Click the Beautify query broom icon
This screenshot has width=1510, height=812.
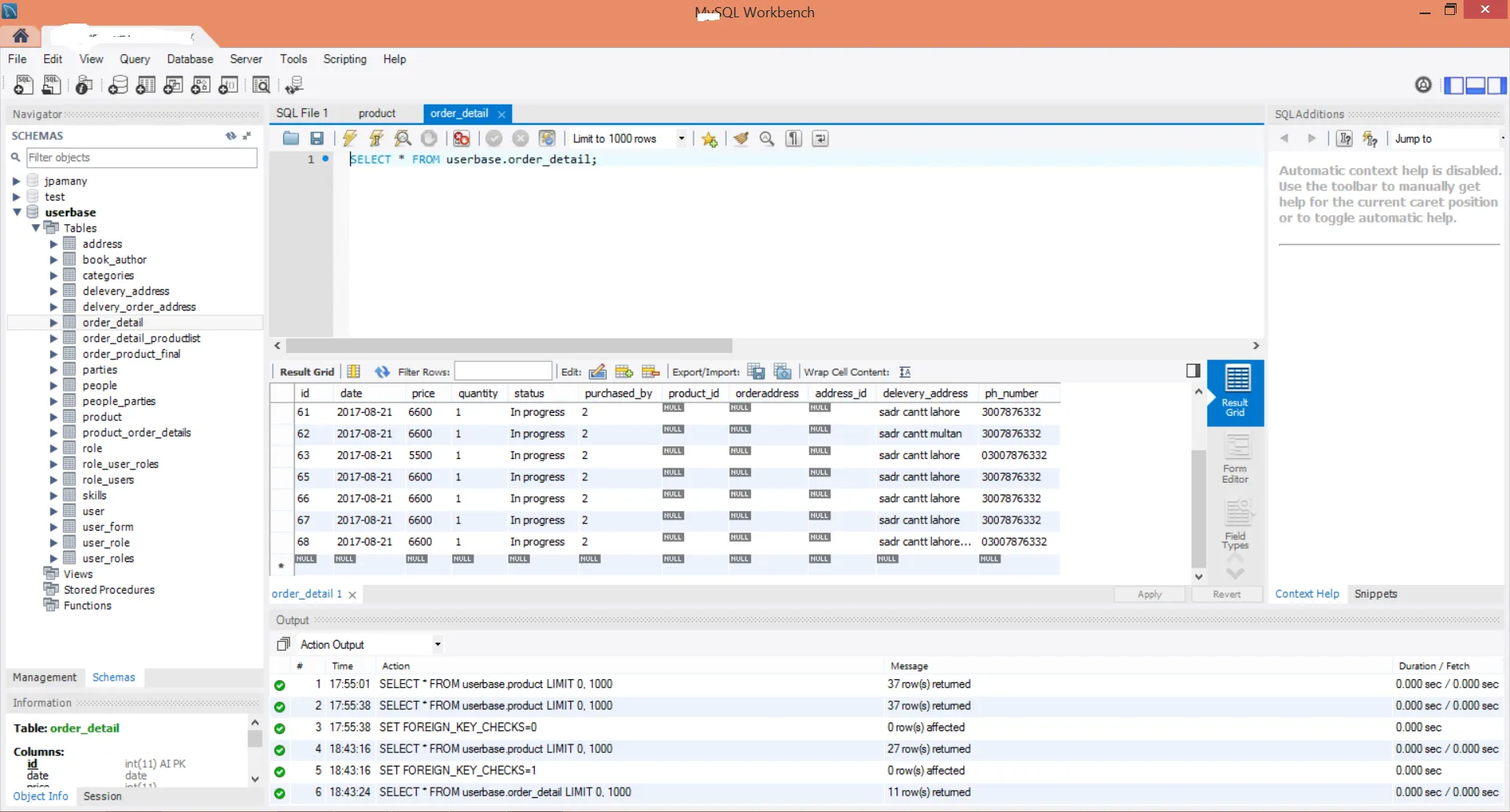[x=741, y=138]
